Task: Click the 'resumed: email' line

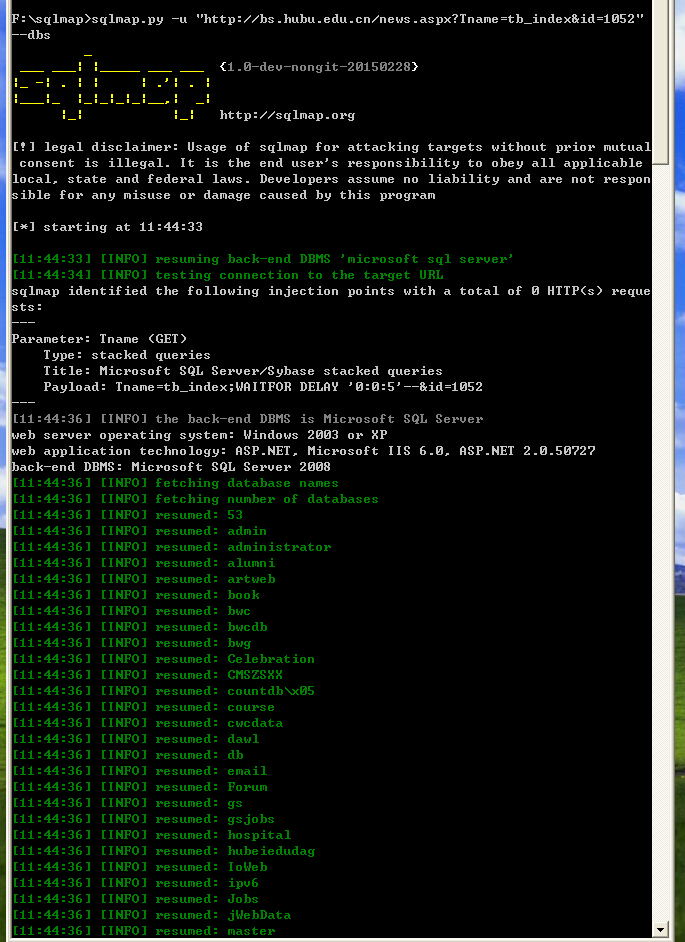Action: tap(139, 771)
